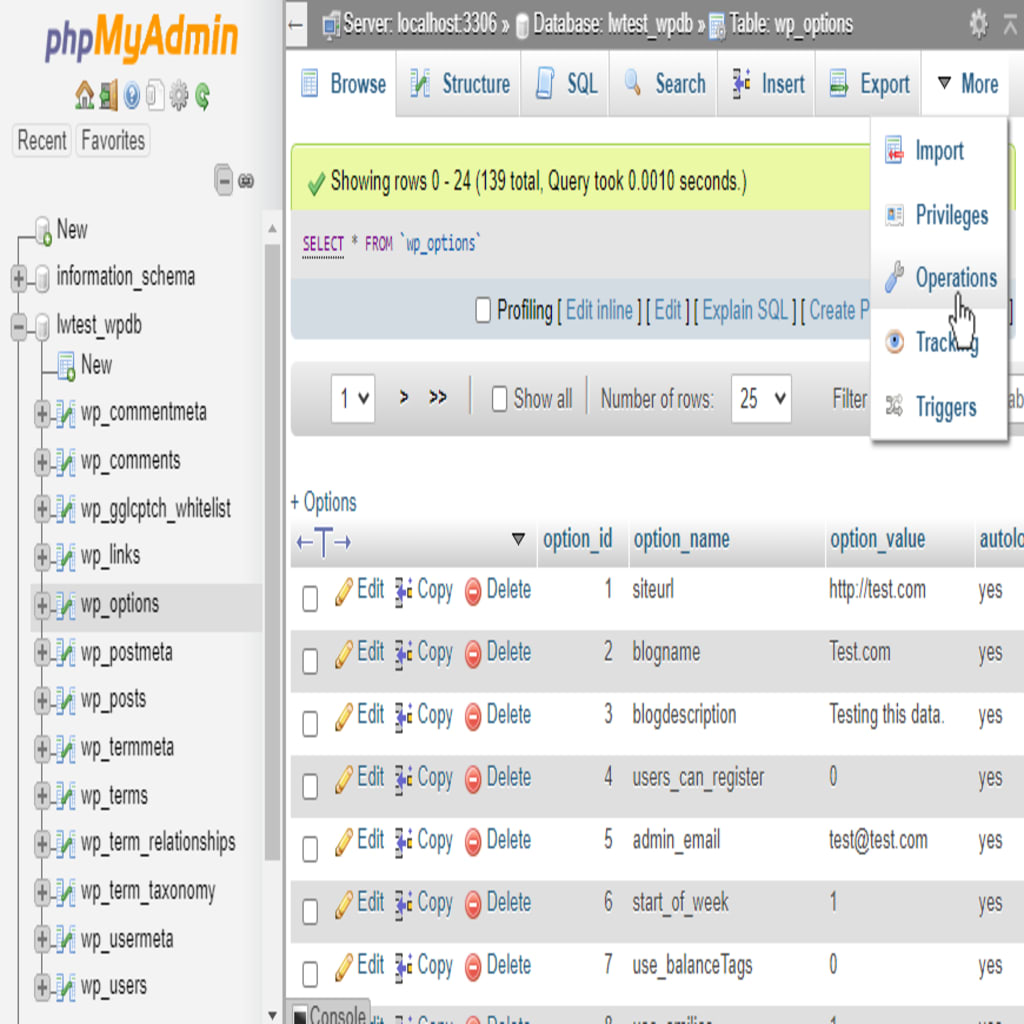Open the Insert tab
This screenshot has width=1024, height=1024.
click(x=767, y=84)
